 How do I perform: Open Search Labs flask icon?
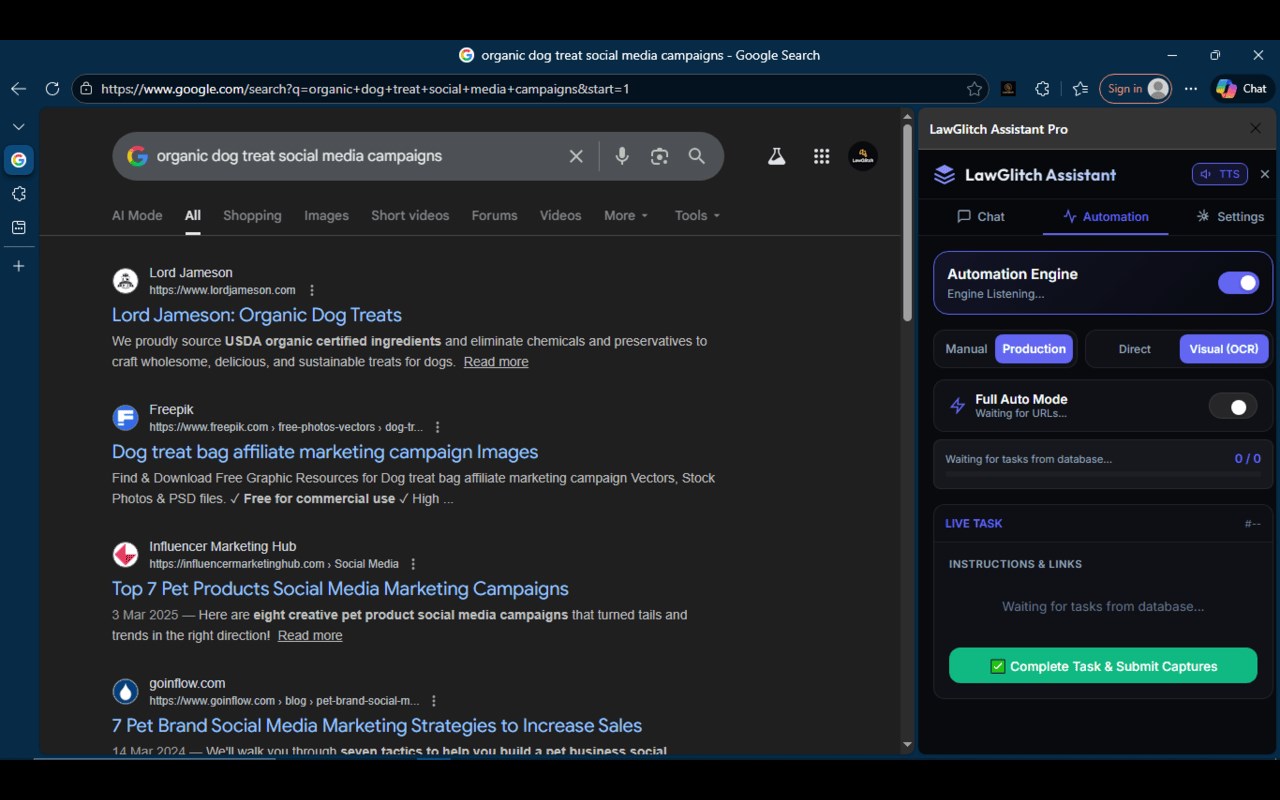(776, 156)
